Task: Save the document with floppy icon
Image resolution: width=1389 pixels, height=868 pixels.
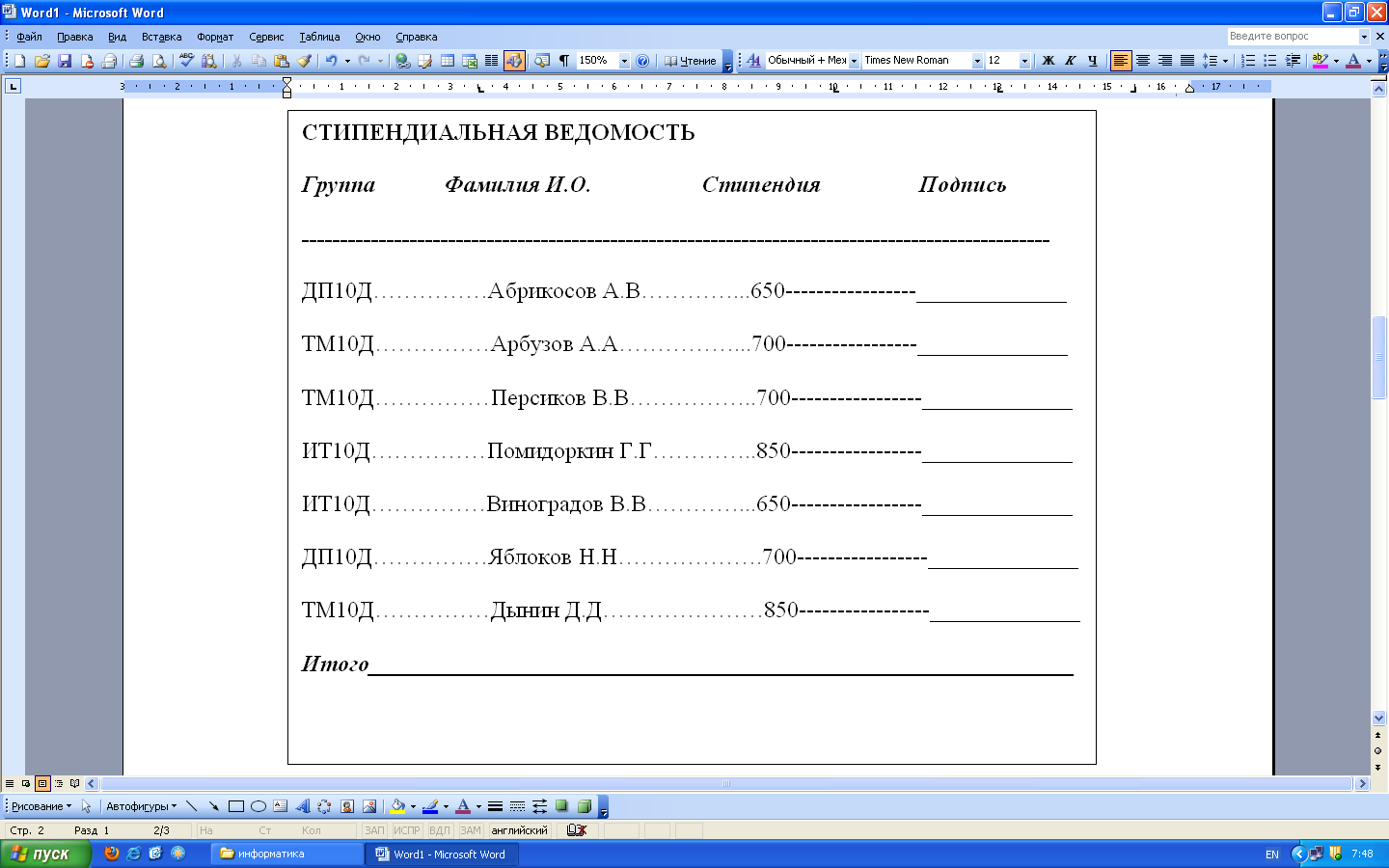Action: [65, 61]
